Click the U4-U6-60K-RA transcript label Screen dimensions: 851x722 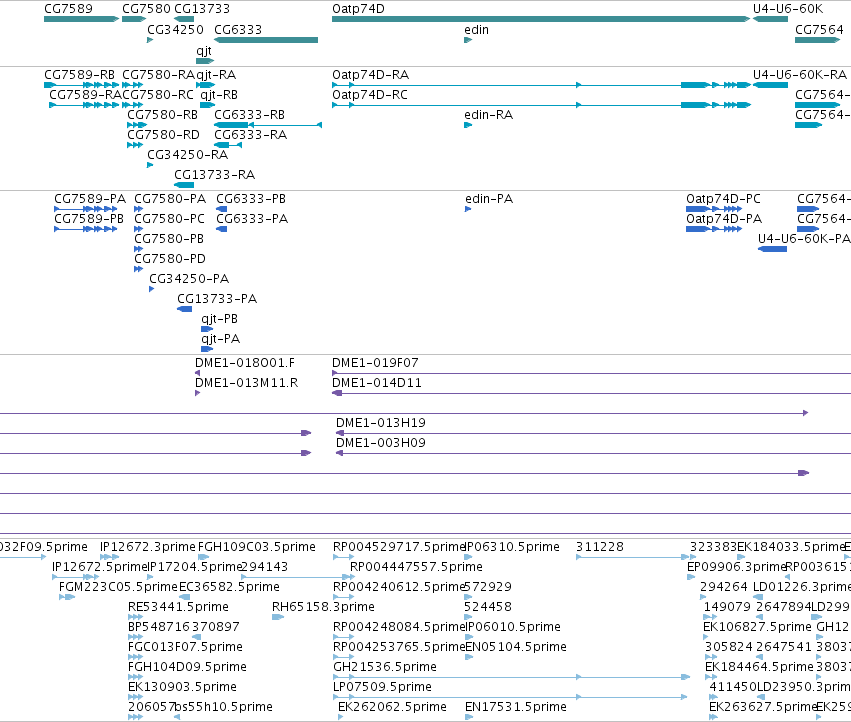pyautogui.click(x=800, y=75)
